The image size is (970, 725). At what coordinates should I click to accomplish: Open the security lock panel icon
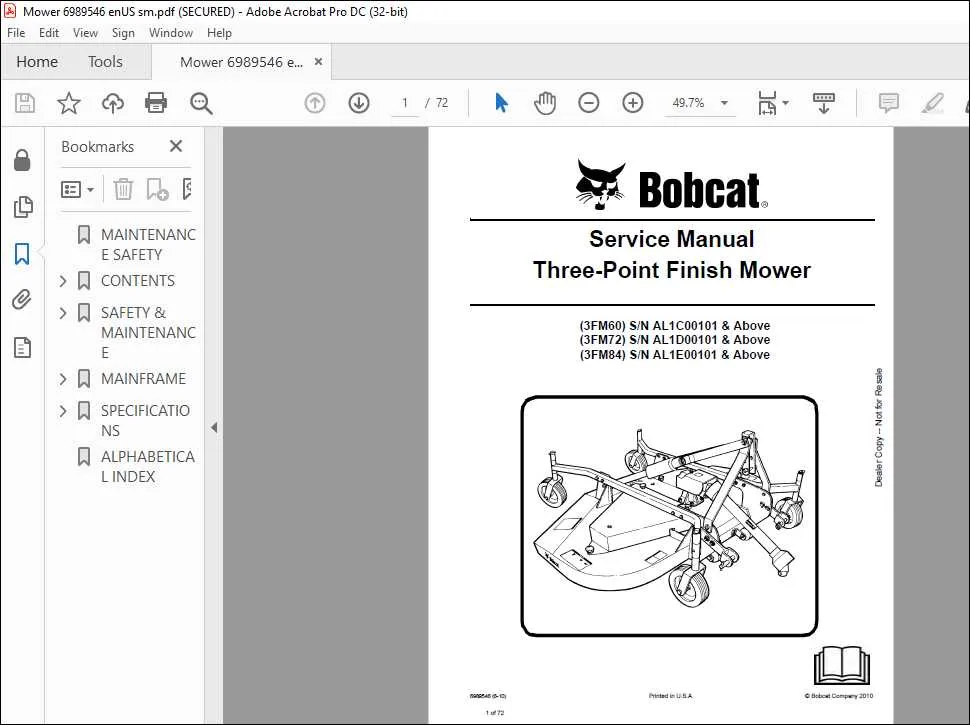[x=22, y=160]
